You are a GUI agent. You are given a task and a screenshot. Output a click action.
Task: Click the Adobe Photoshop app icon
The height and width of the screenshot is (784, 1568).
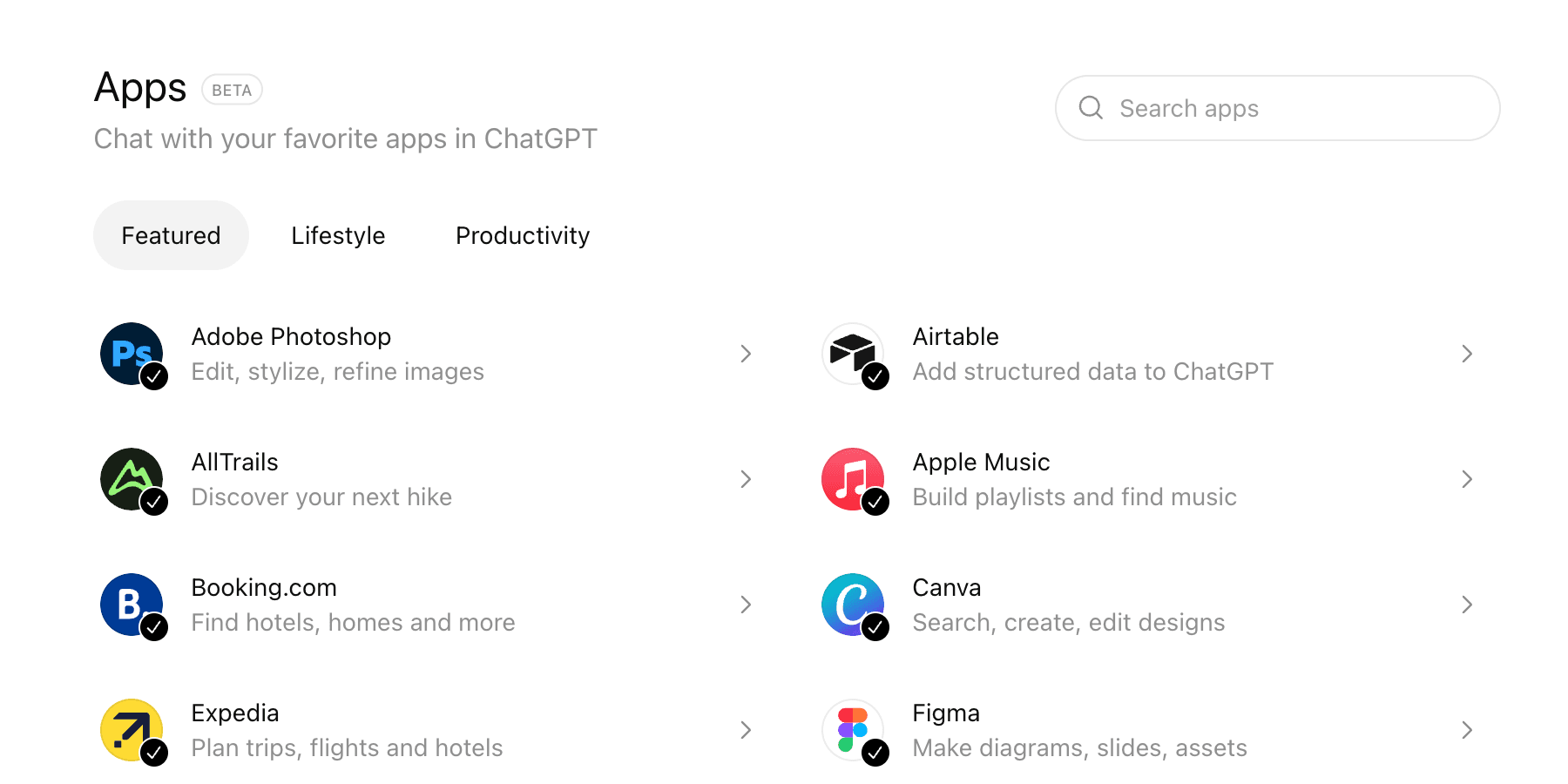[132, 354]
